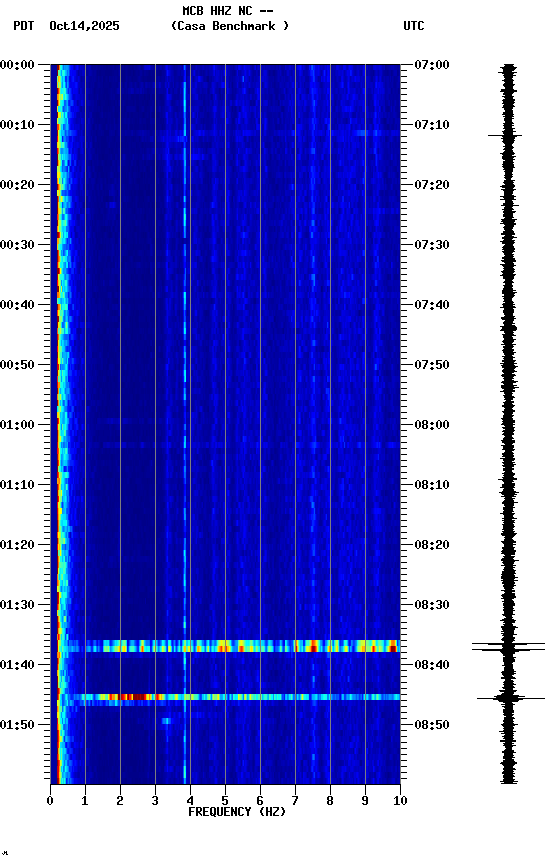Click the "(Casa Benchmark )" subtitle
The height and width of the screenshot is (864, 552).
229,25
